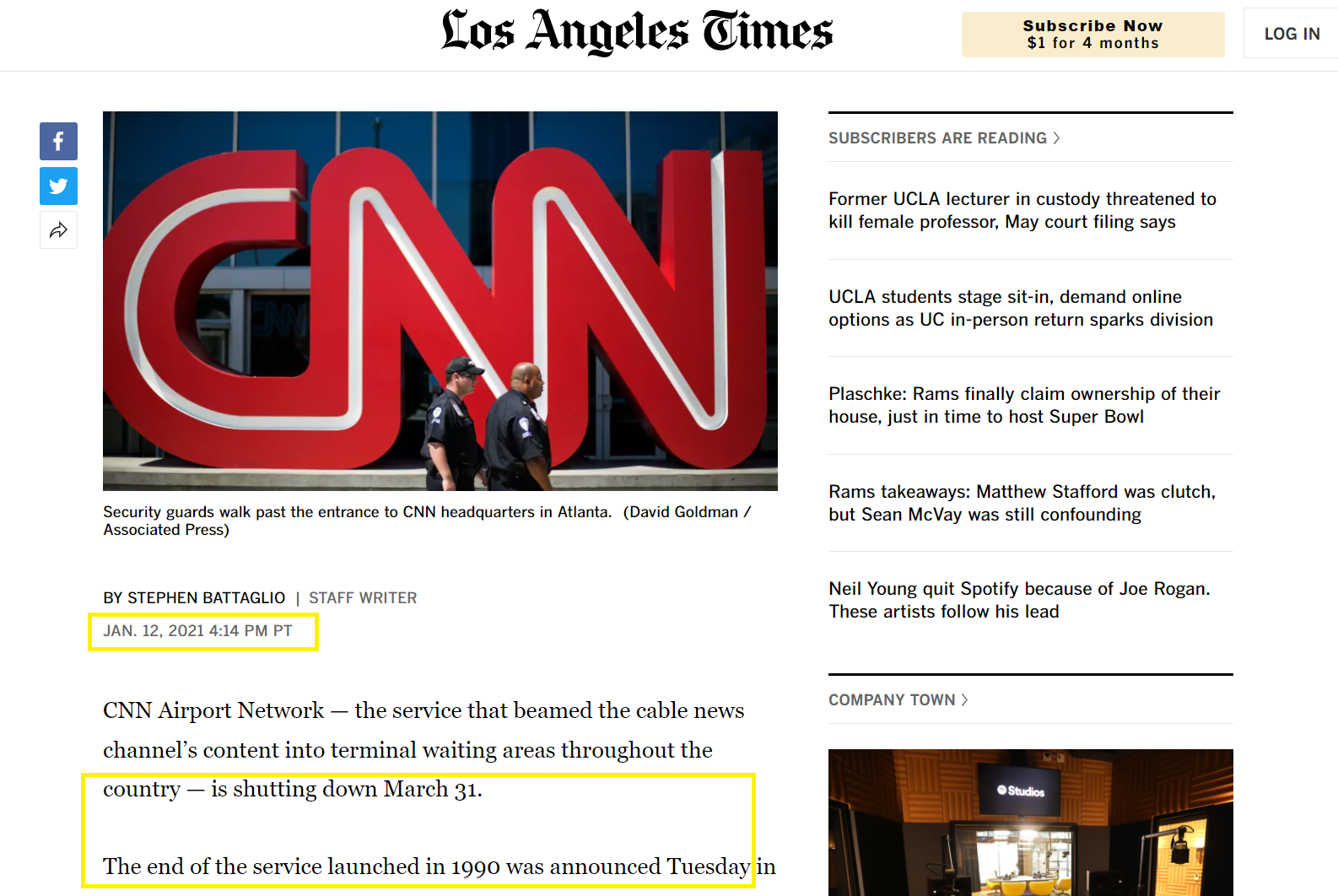Share article on Twitter
Screen dimensions: 1338x896
[58, 186]
